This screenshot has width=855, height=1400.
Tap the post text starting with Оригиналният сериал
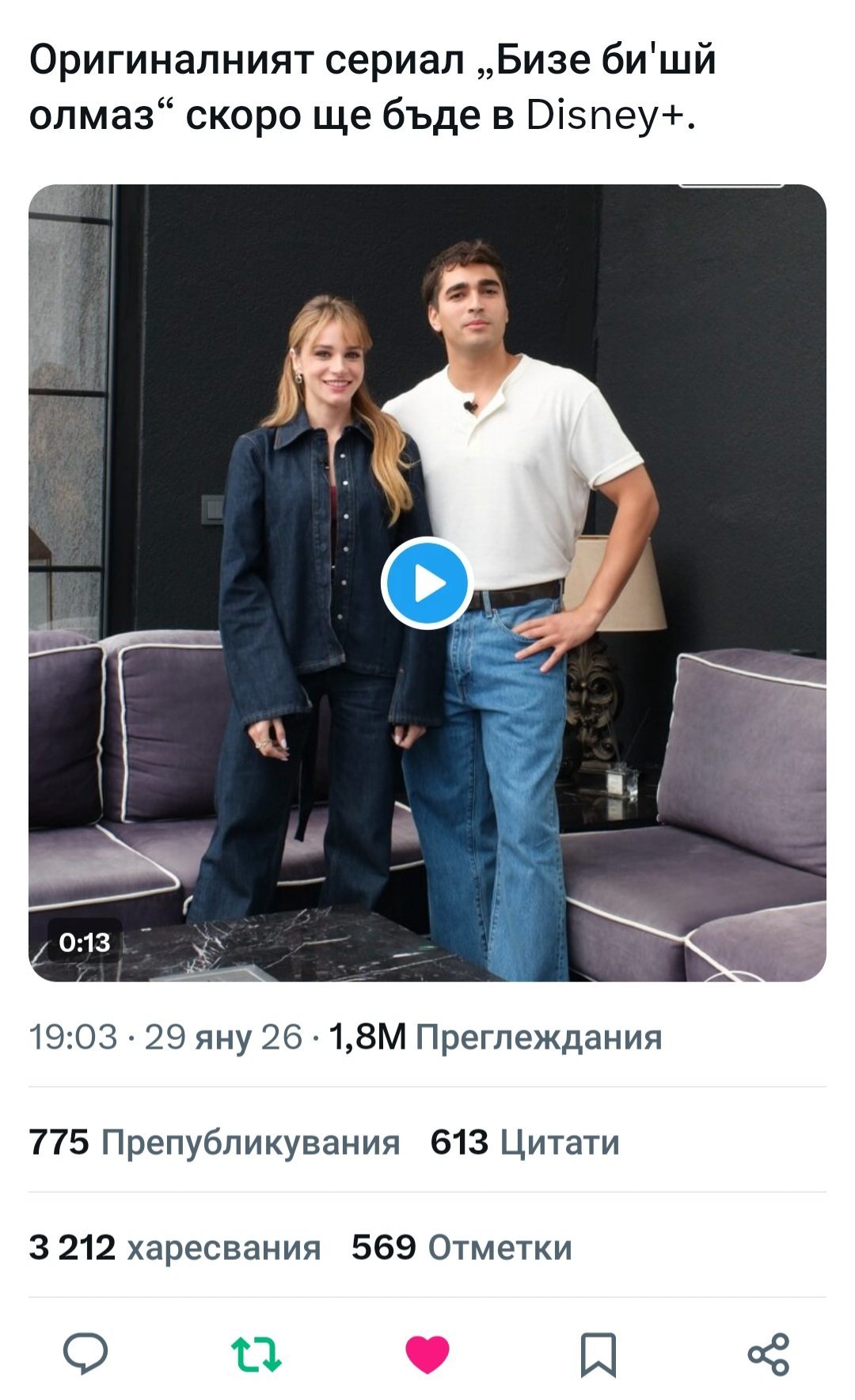pos(373,88)
